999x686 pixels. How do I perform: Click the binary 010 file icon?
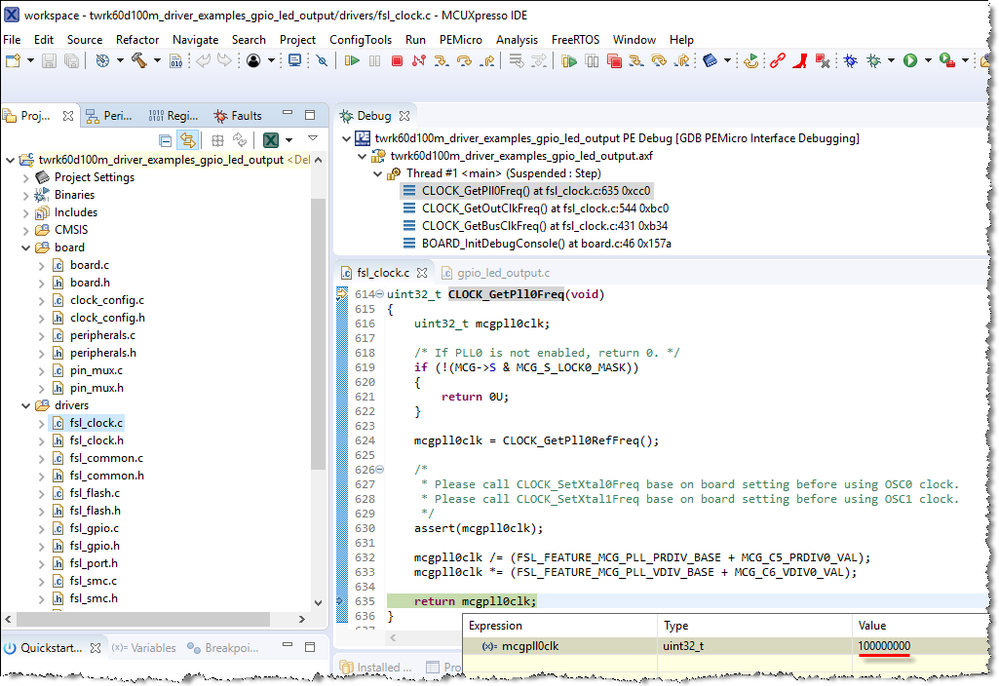176,61
